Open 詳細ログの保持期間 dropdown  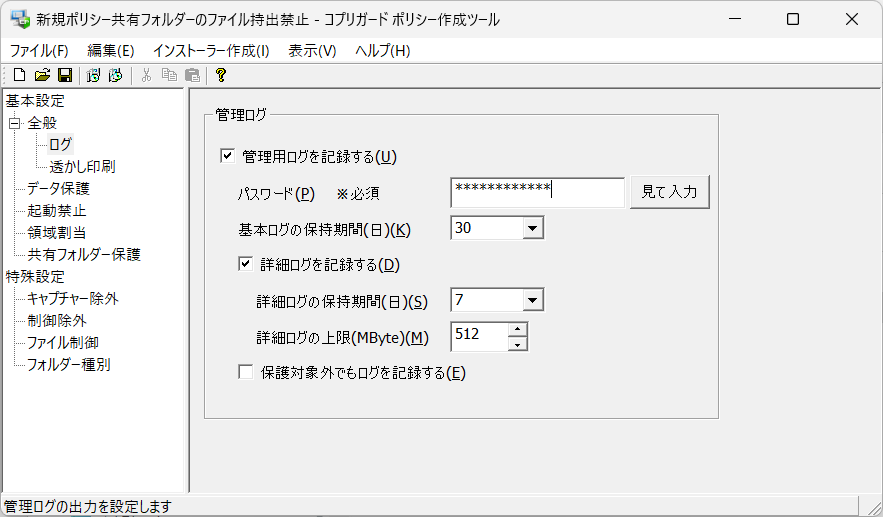tap(532, 300)
